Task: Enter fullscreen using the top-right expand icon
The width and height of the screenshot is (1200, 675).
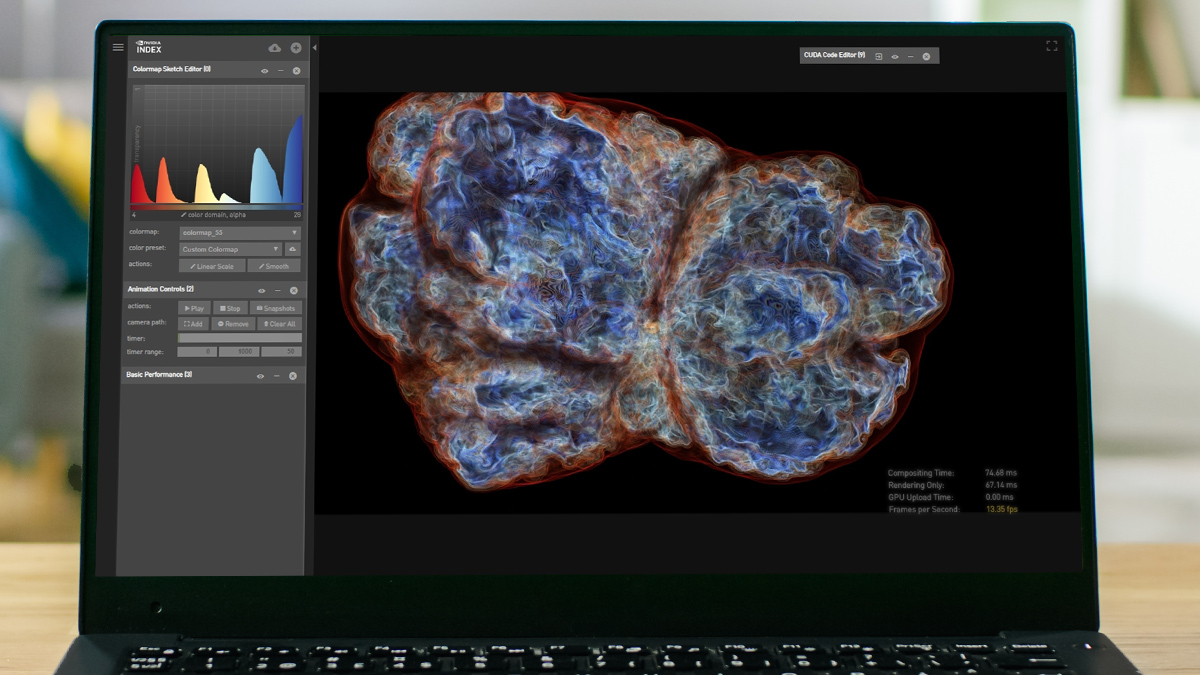Action: point(1052,44)
